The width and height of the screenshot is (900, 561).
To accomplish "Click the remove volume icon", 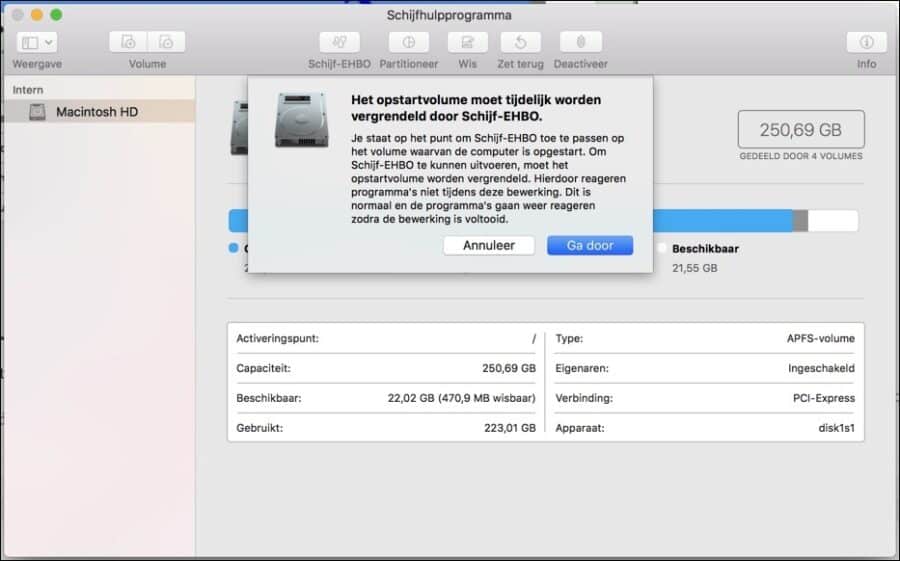I will tap(166, 42).
